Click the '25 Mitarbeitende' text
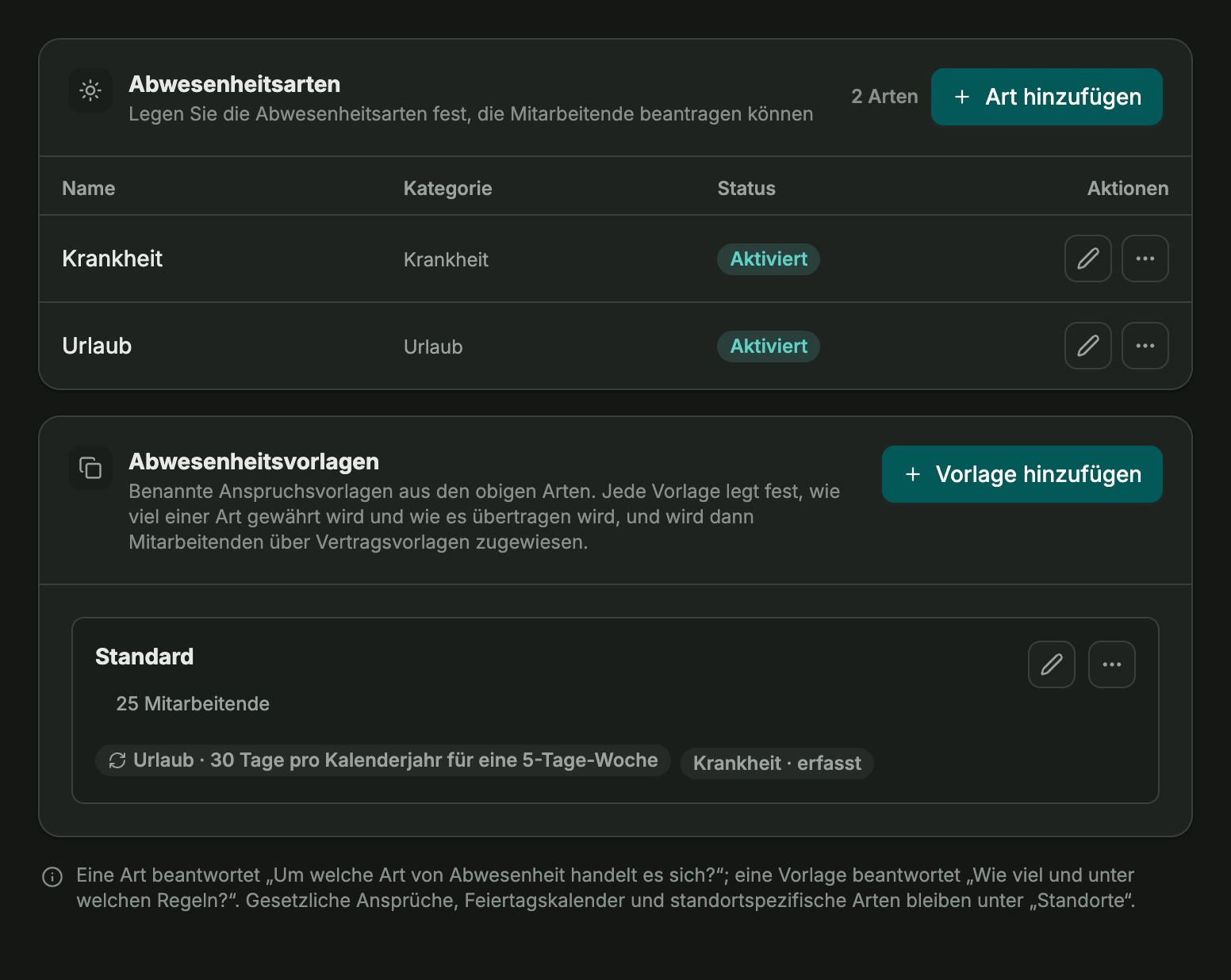This screenshot has width=1231, height=980. pos(193,704)
